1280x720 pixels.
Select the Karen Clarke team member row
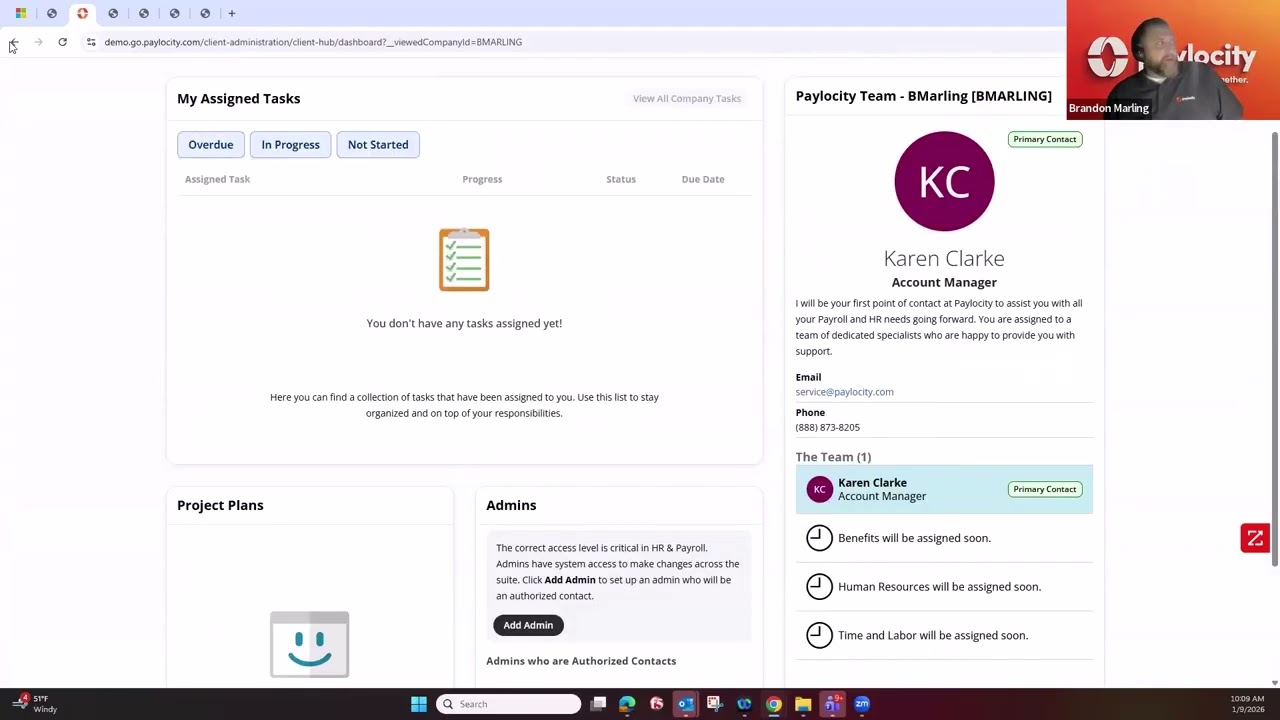point(944,489)
